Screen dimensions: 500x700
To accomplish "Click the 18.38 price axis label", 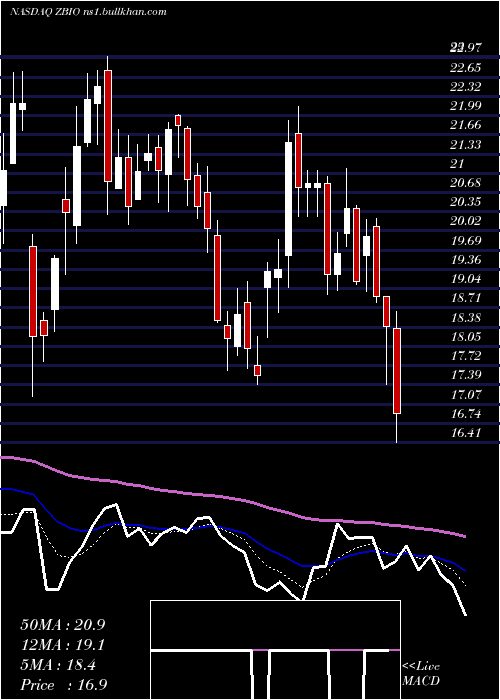I will click(466, 318).
